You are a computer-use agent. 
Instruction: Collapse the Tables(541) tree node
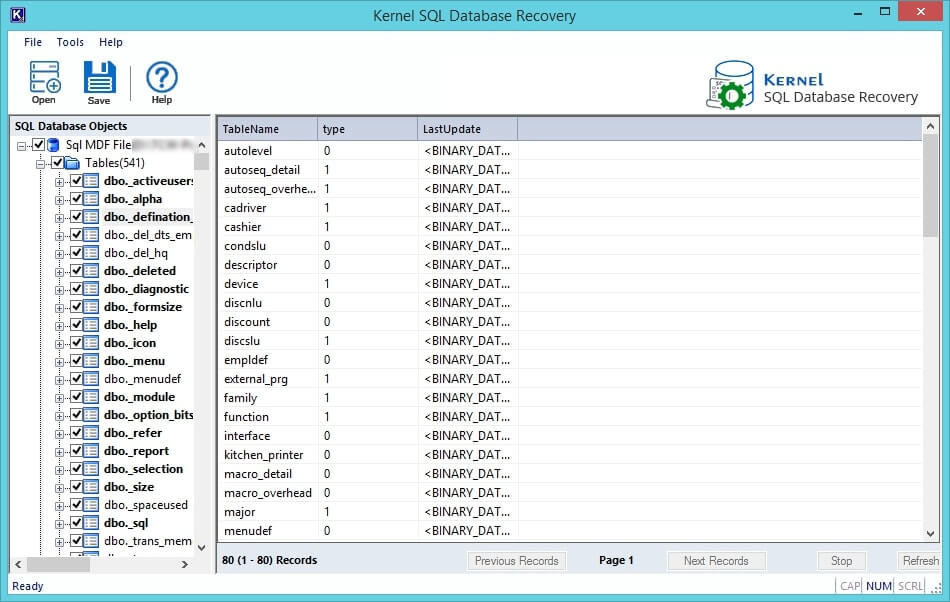coord(41,163)
